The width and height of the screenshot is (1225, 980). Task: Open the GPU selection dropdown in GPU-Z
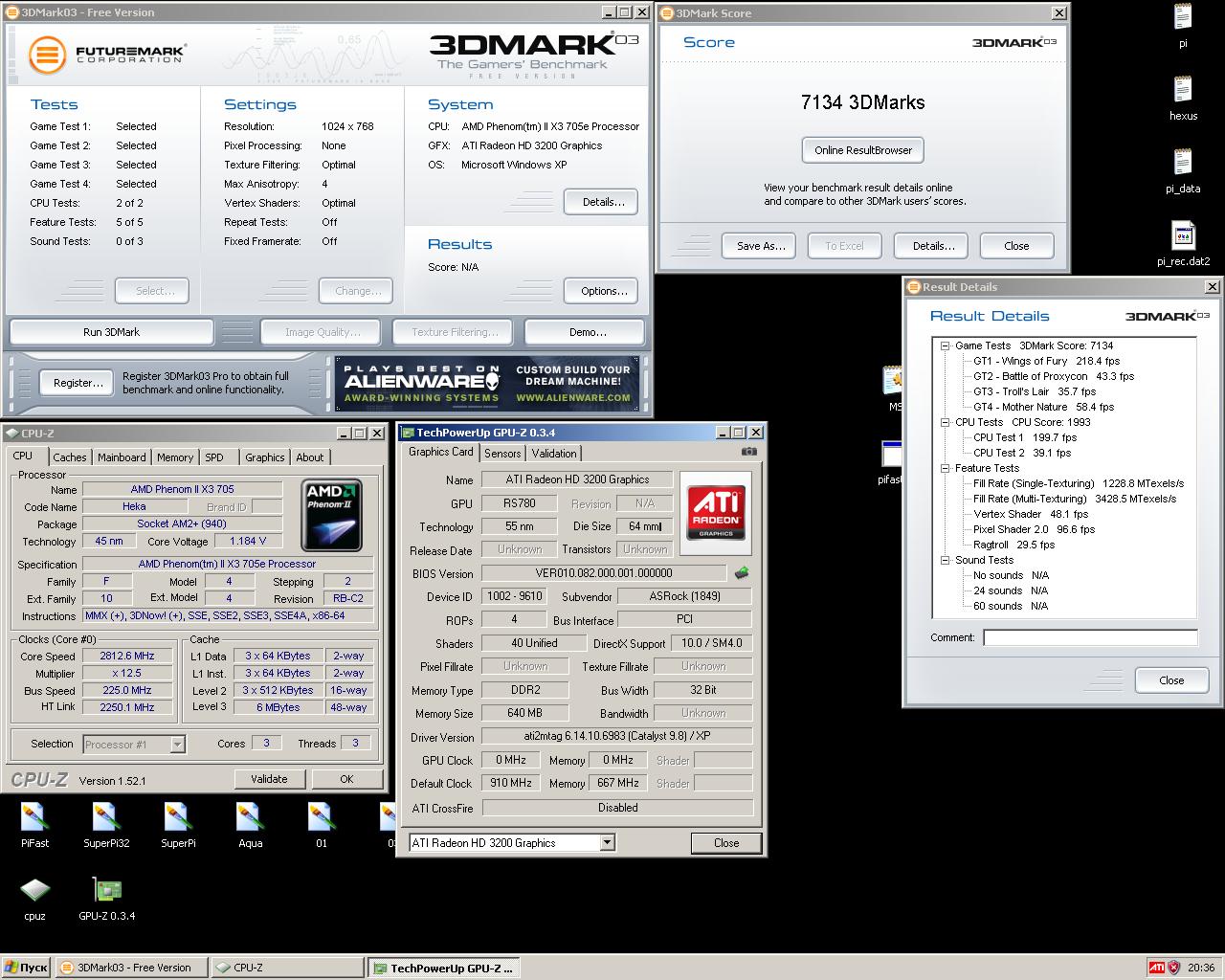coord(608,843)
